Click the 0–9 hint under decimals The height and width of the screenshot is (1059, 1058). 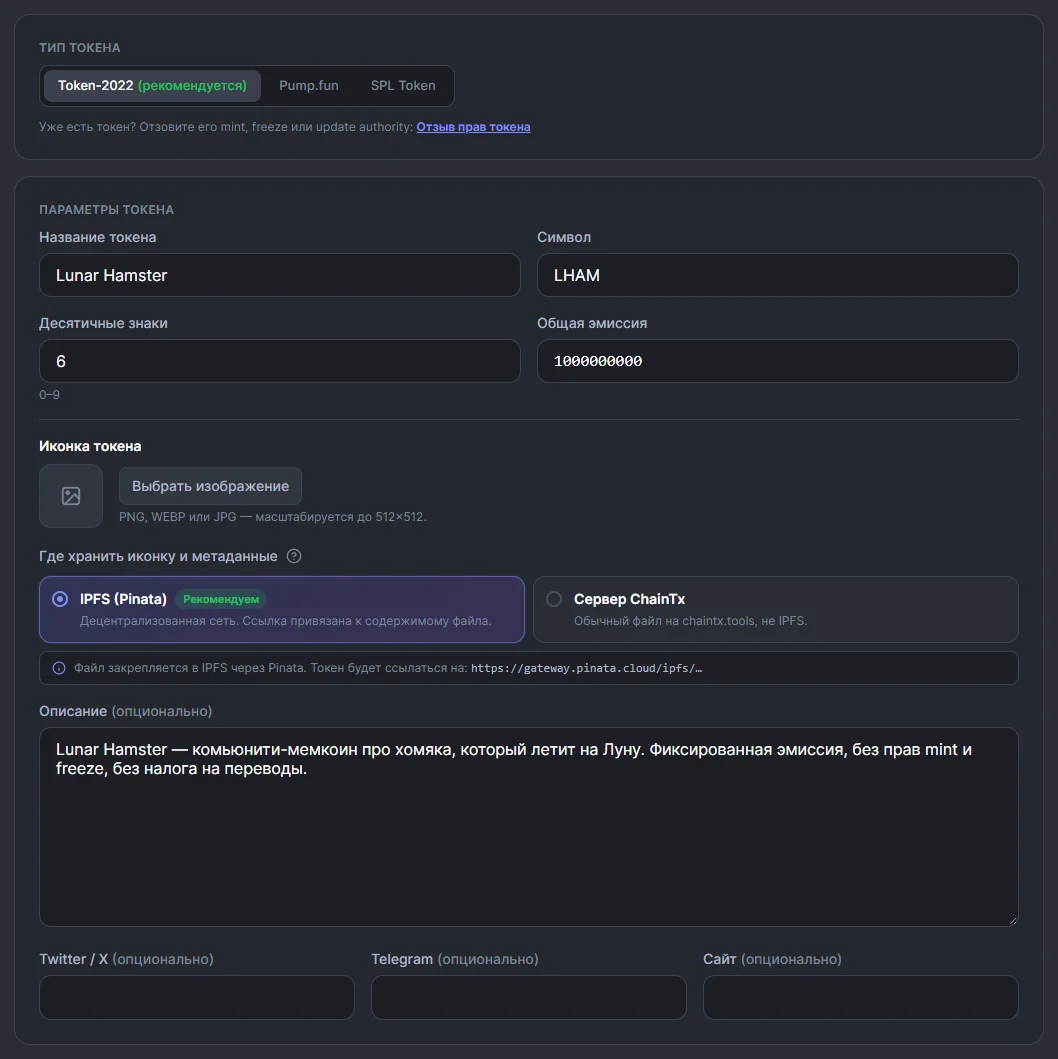click(49, 394)
